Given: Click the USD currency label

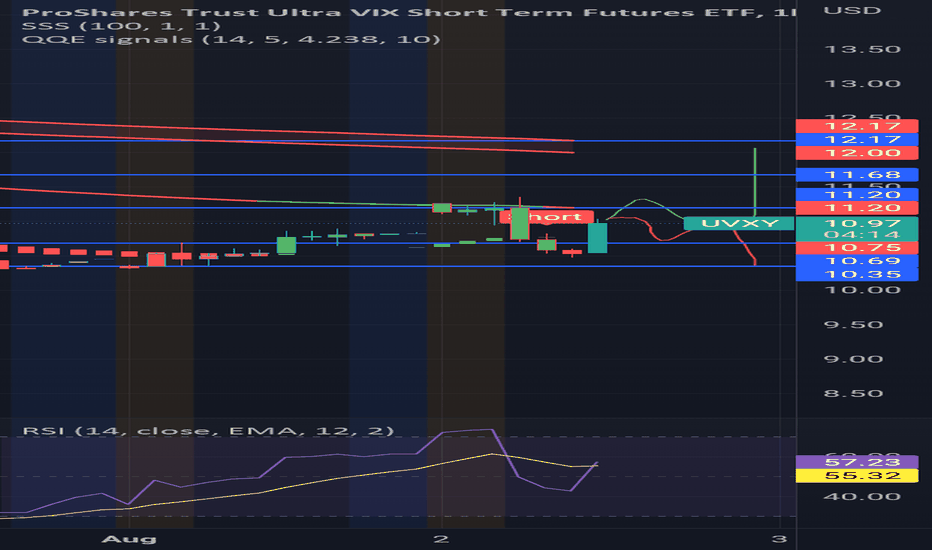Looking at the screenshot, I should [852, 11].
